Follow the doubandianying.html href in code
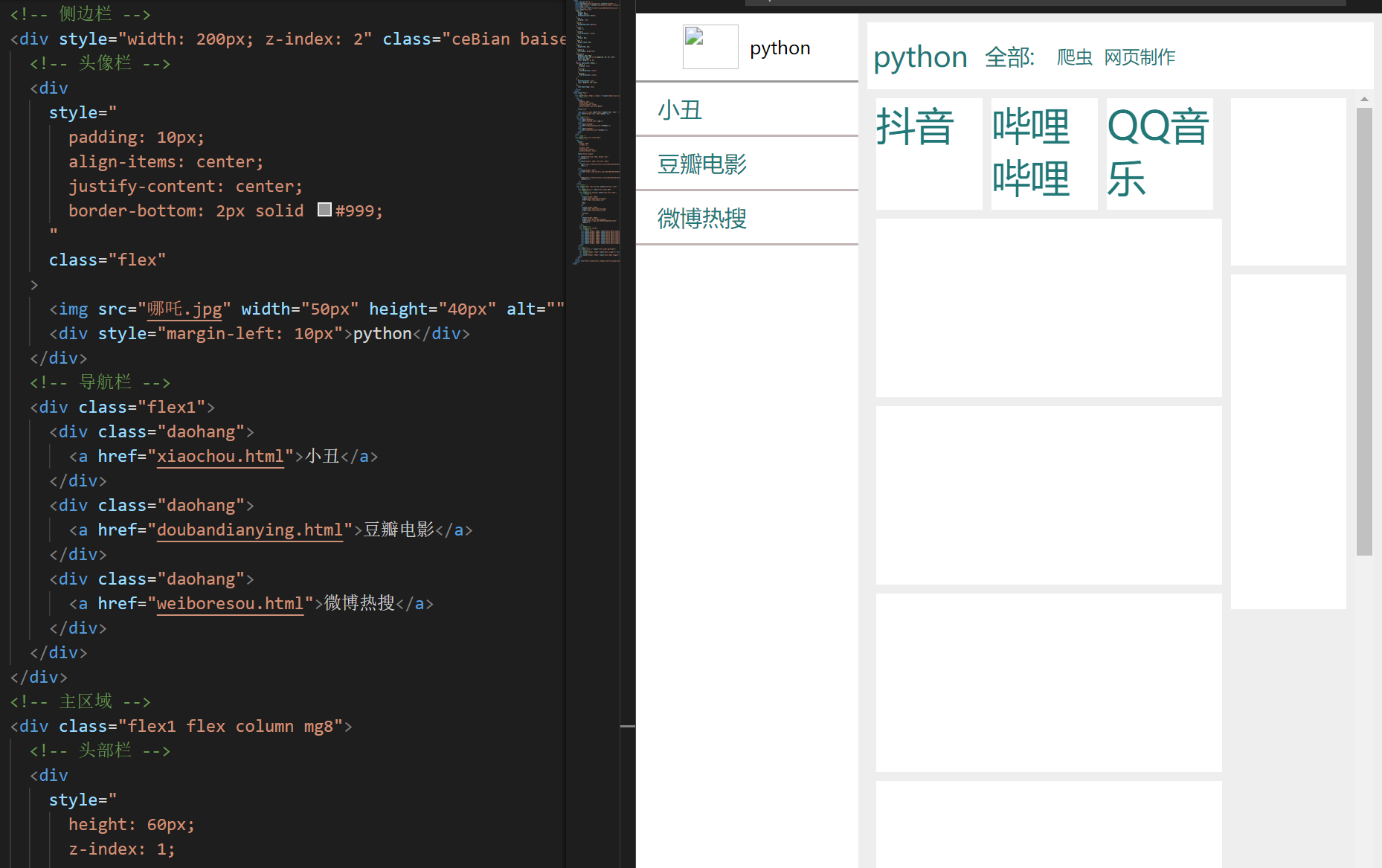Screen dimensions: 1382x868 (x=250, y=530)
